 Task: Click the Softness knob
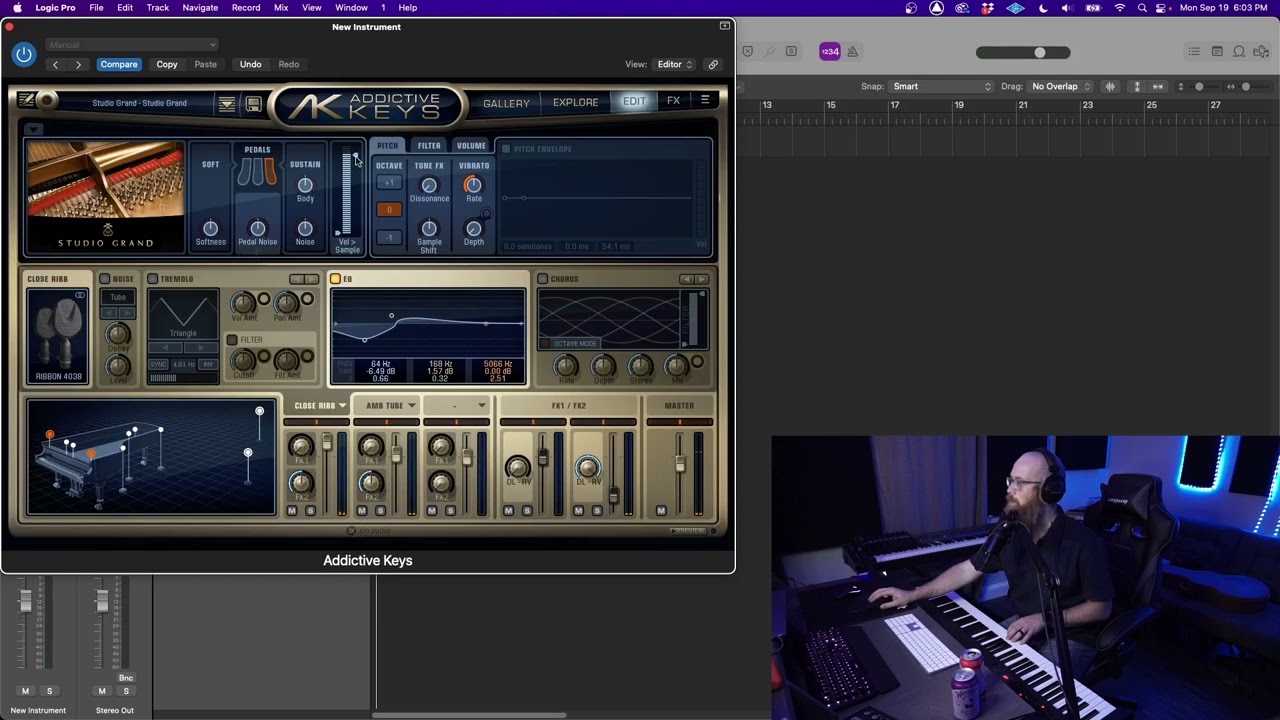(x=210, y=229)
